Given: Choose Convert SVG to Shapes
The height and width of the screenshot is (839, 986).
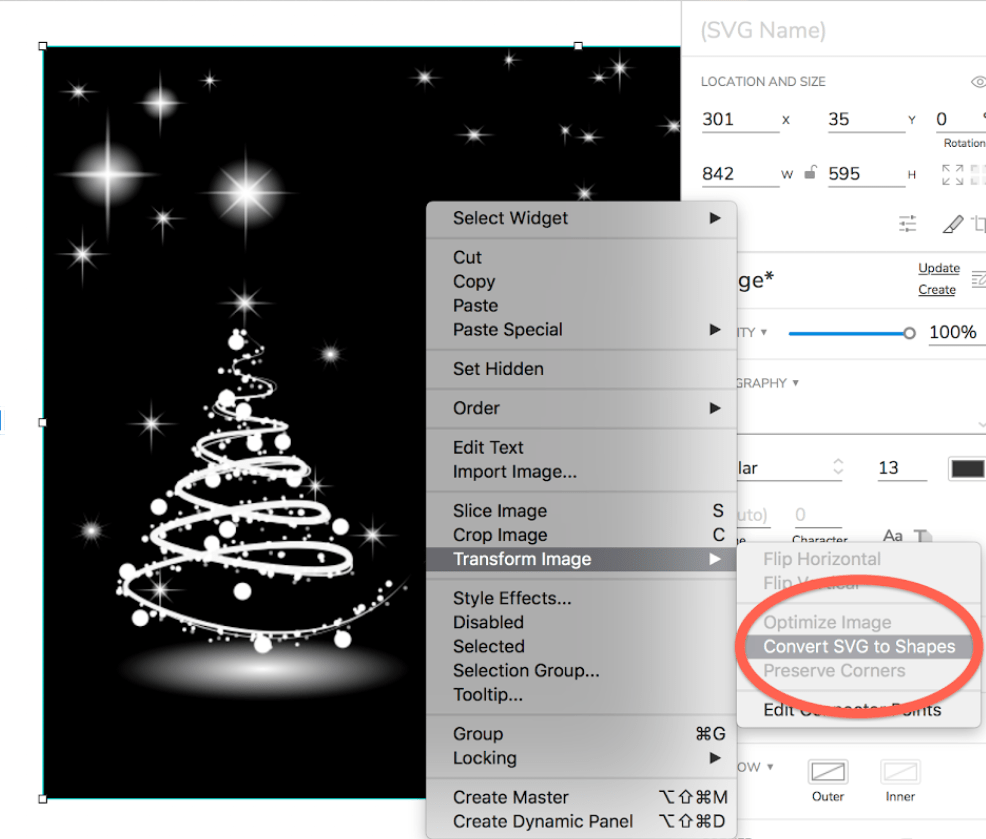Looking at the screenshot, I should 858,647.
